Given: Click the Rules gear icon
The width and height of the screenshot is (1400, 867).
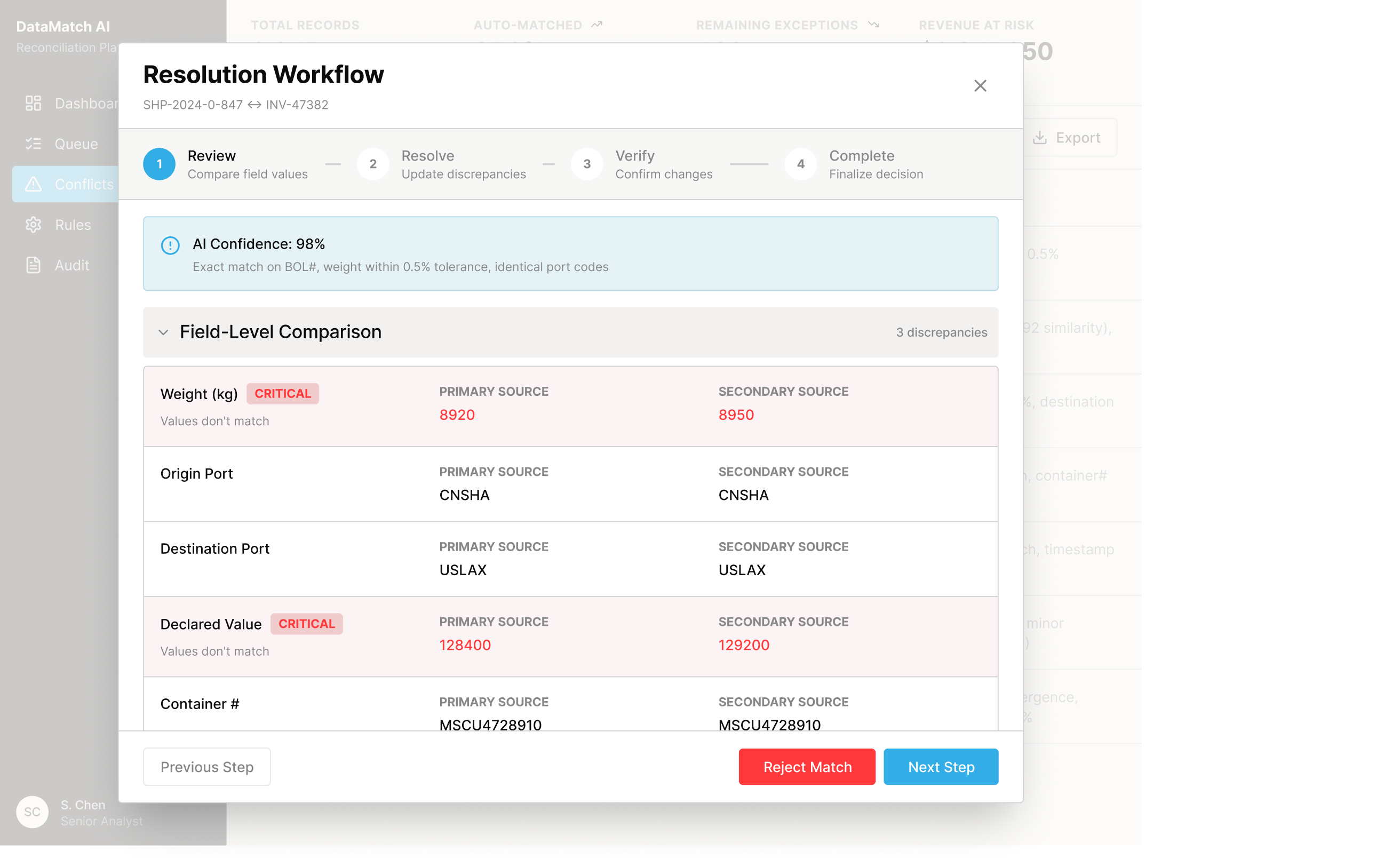Looking at the screenshot, I should coord(33,225).
